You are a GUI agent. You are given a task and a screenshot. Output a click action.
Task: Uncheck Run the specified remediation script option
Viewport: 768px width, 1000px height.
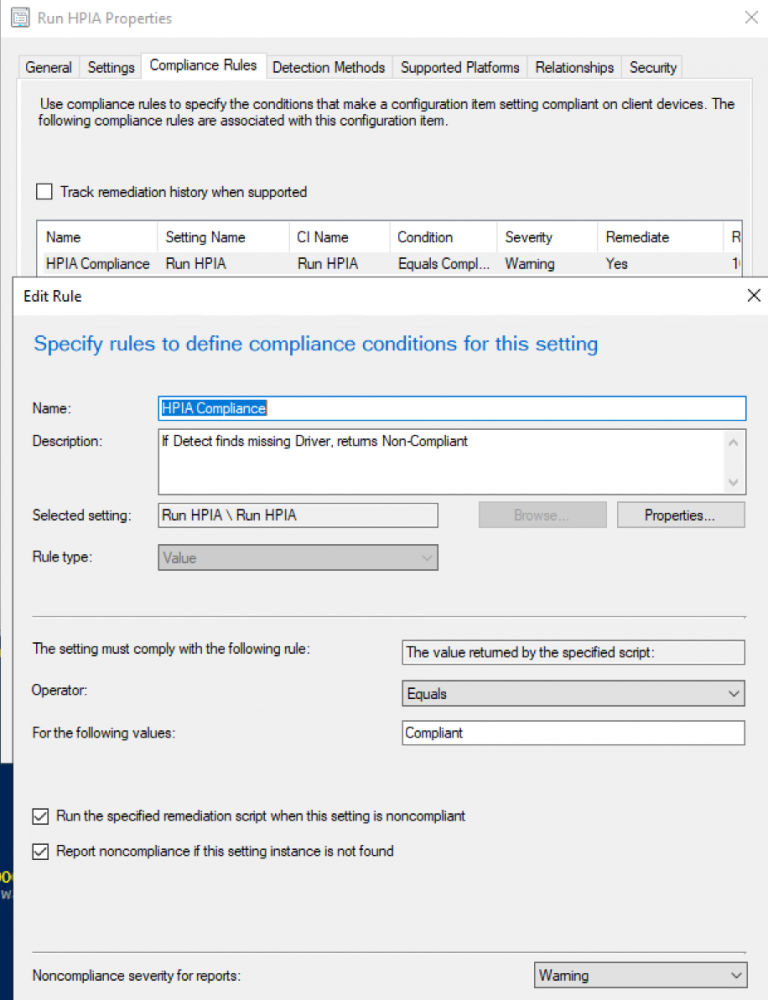(x=41, y=816)
